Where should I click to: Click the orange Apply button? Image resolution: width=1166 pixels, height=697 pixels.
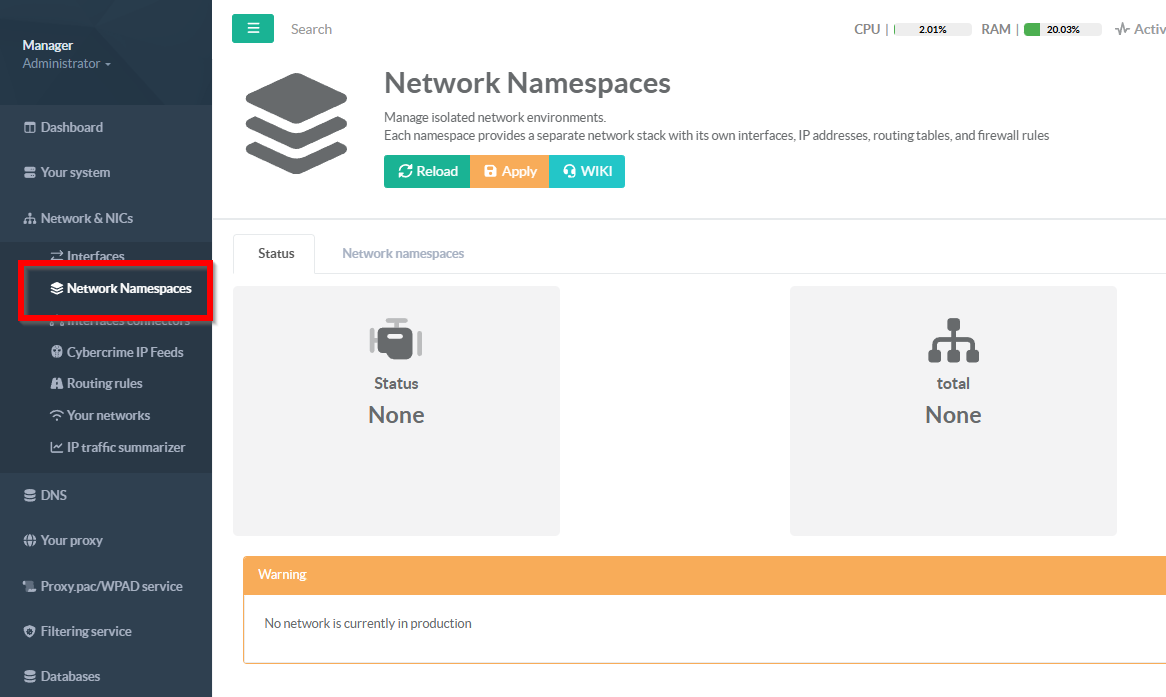tap(509, 171)
